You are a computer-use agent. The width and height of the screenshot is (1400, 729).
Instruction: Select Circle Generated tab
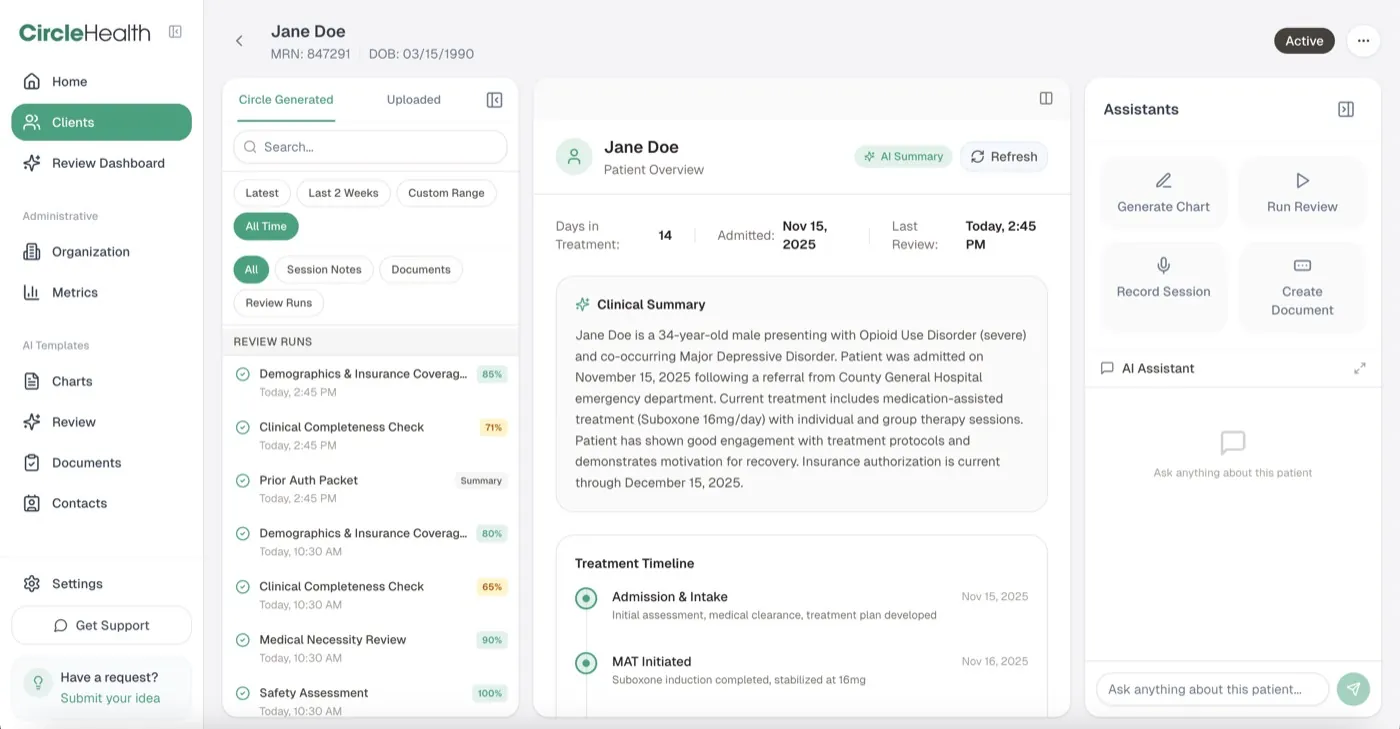click(286, 100)
